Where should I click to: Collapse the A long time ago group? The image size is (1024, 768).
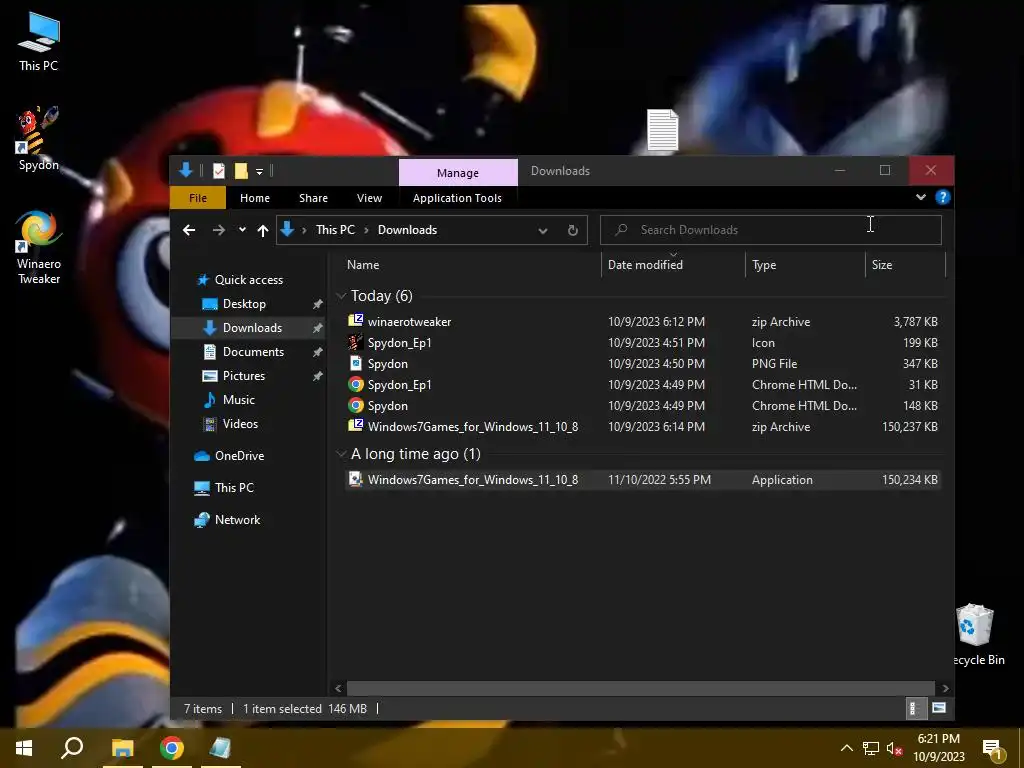pyautogui.click(x=341, y=453)
